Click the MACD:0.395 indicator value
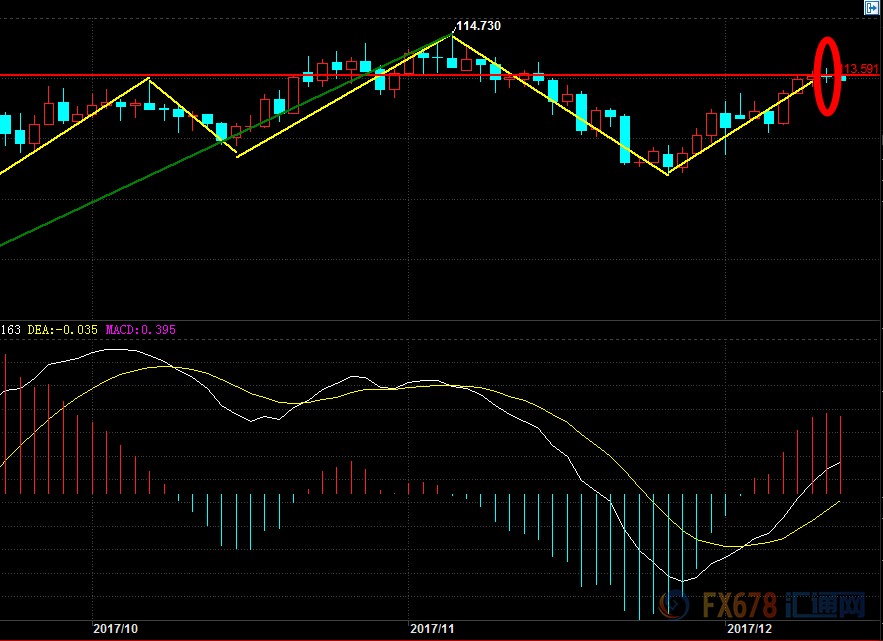The image size is (883, 641). pyautogui.click(x=141, y=330)
